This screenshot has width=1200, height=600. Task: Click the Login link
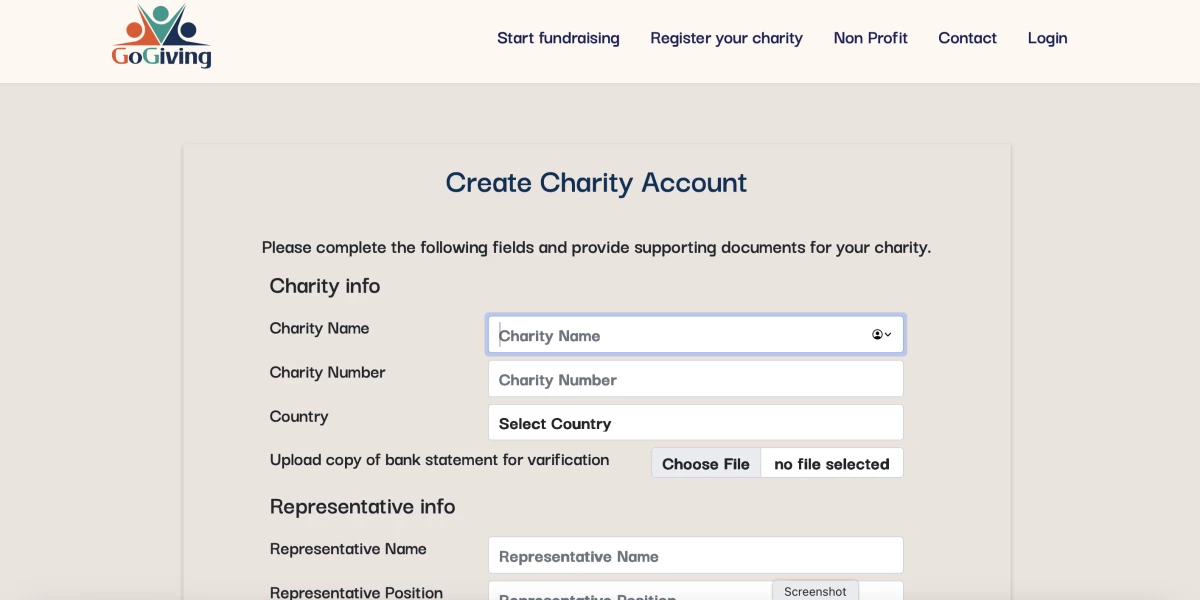(1047, 38)
